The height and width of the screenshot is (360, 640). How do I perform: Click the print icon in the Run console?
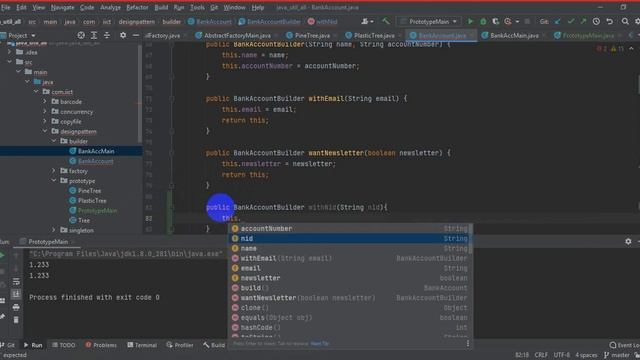[16, 307]
